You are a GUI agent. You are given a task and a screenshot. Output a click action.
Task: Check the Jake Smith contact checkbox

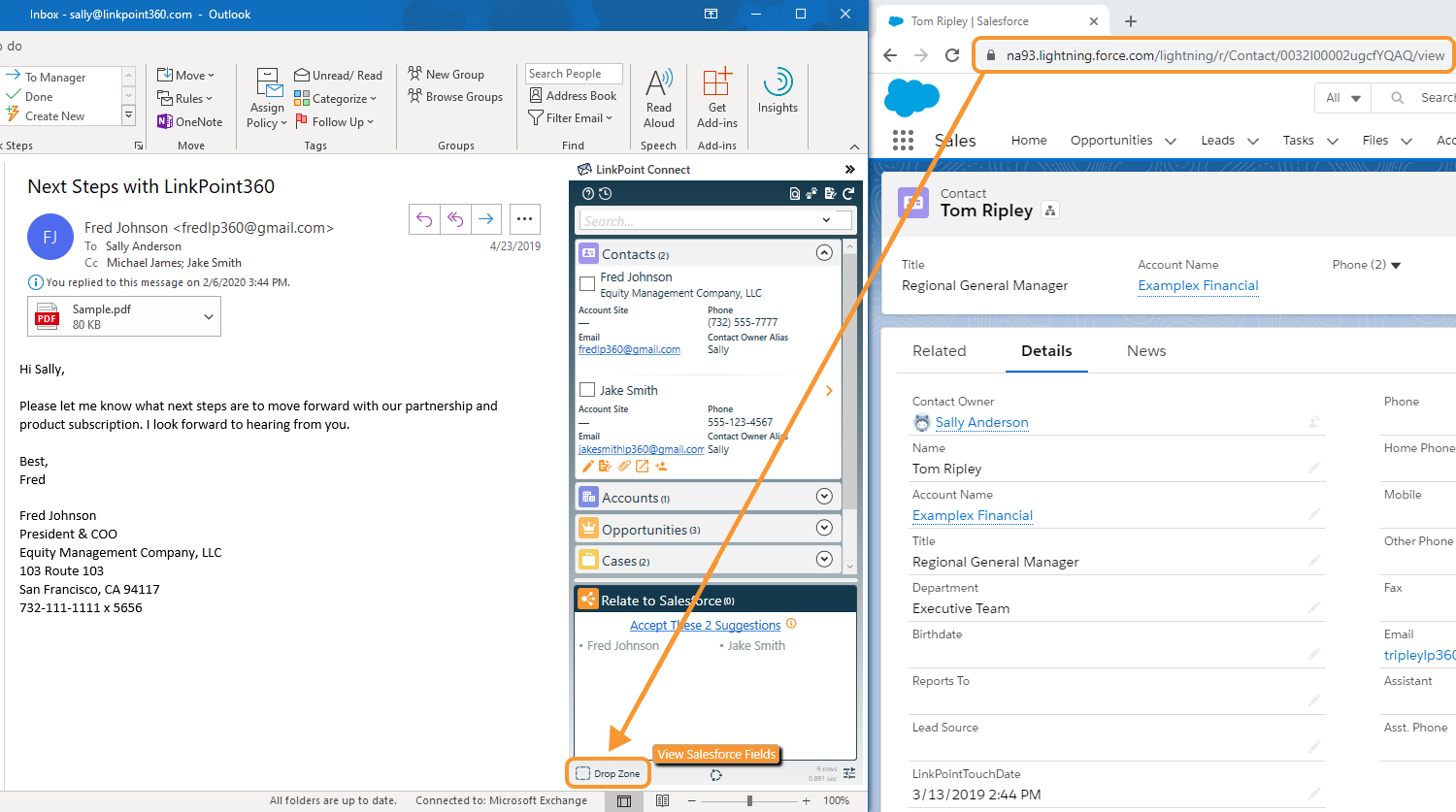(x=586, y=390)
